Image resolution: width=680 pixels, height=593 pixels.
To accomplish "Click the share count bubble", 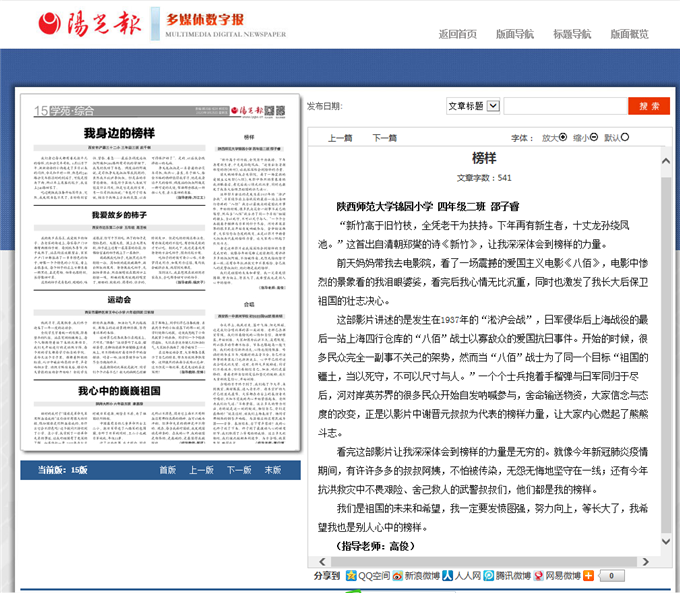I will pyautogui.click(x=611, y=576).
